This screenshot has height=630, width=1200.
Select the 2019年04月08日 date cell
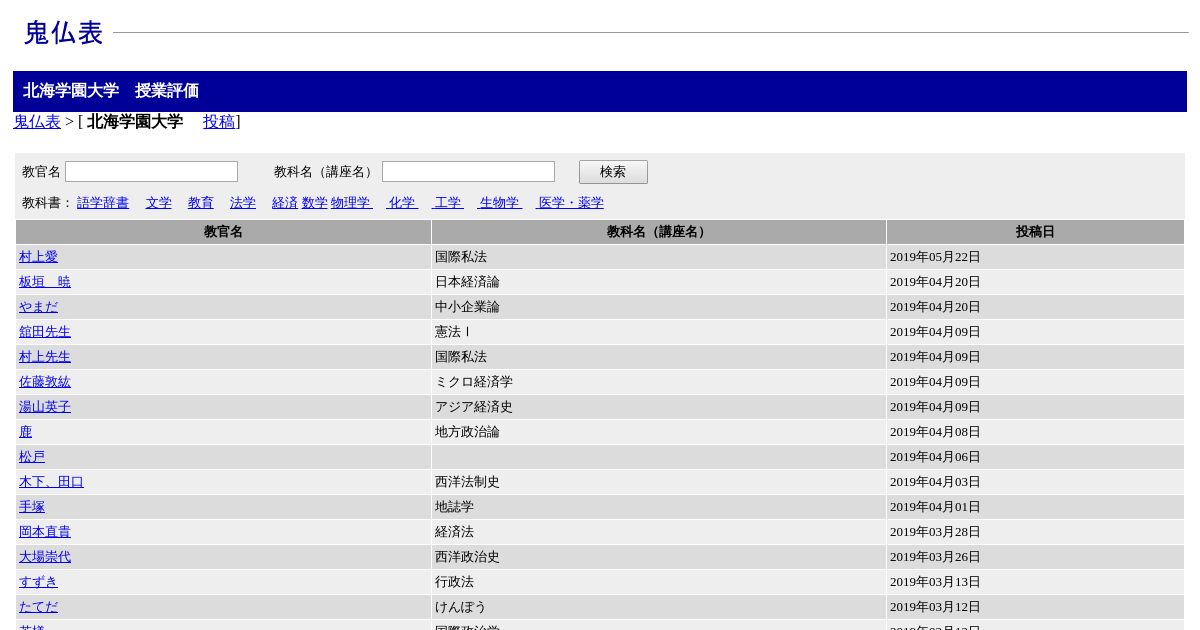(x=1035, y=432)
